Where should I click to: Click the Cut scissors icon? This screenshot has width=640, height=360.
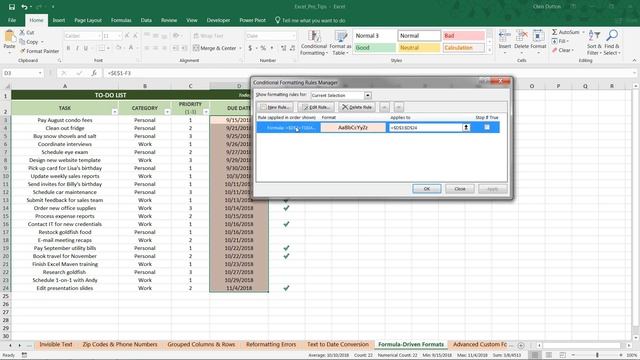pyautogui.click(x=22, y=32)
